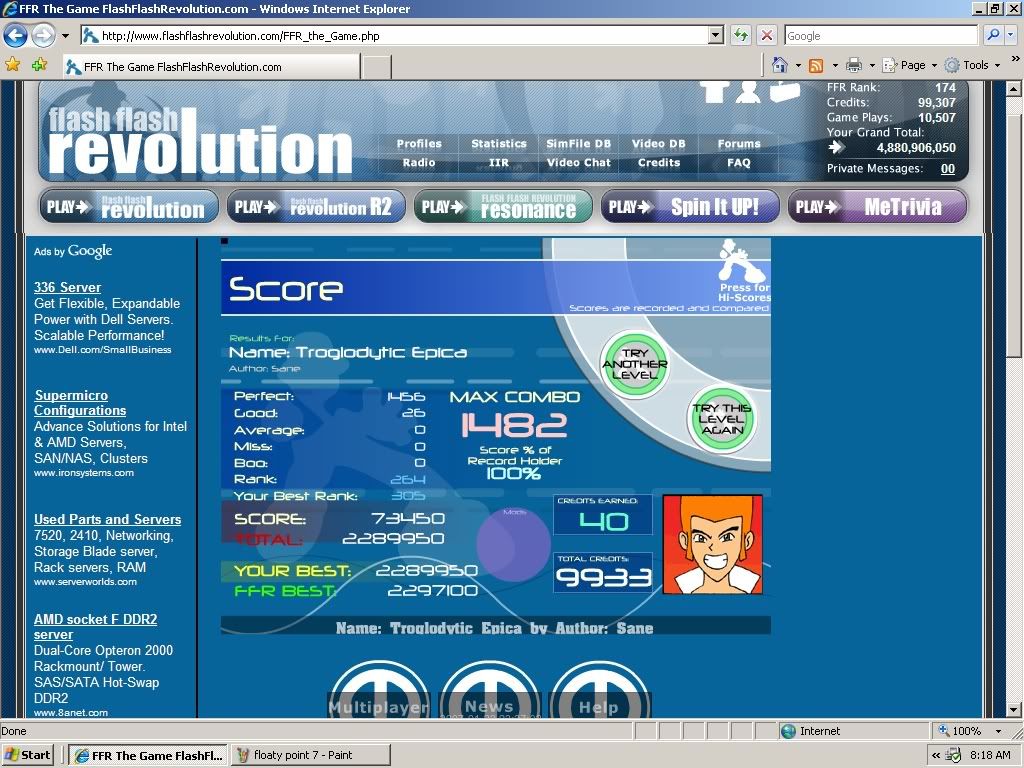Image resolution: width=1024 pixels, height=768 pixels.
Task: Open the 336 Server ad link
Action: pyautogui.click(x=67, y=287)
